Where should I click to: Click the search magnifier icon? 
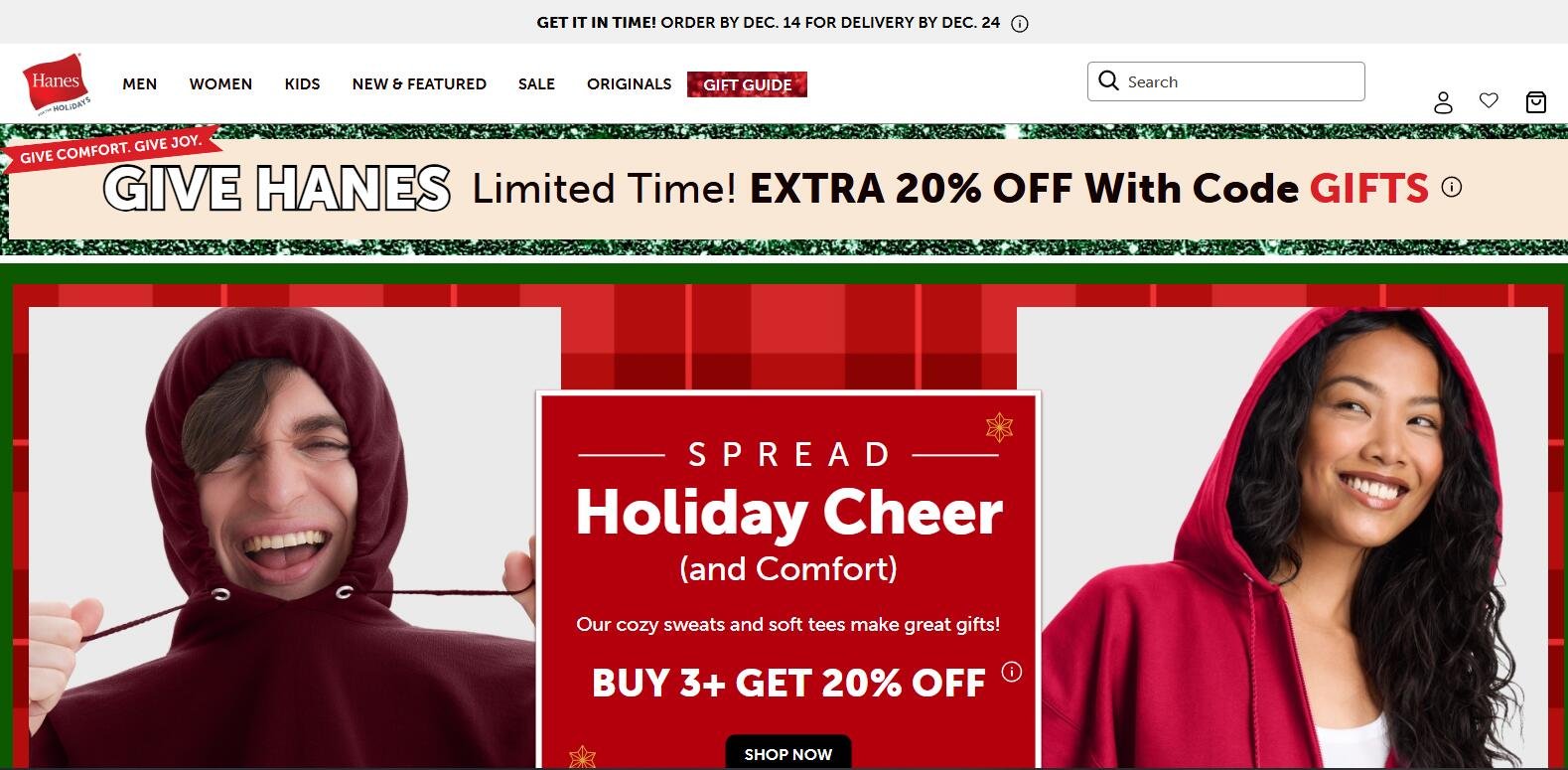click(x=1109, y=80)
